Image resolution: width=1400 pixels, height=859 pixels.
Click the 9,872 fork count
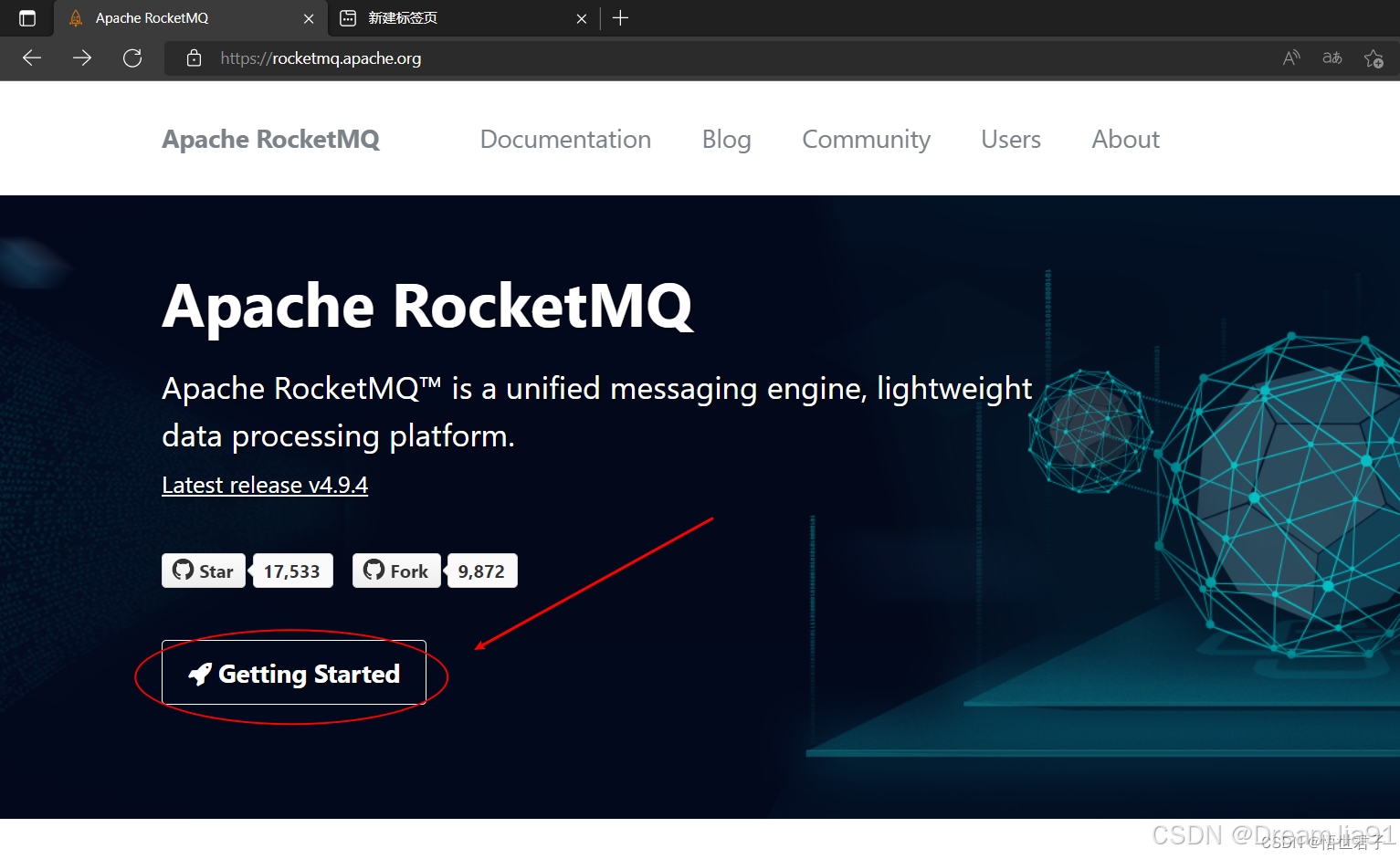481,571
